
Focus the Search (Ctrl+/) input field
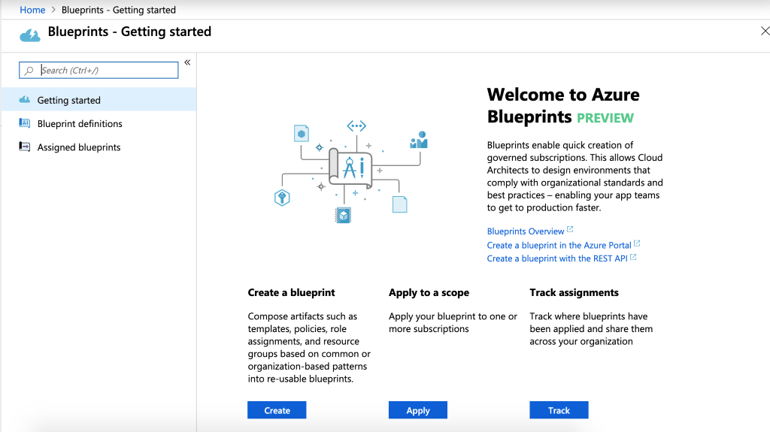pos(99,70)
